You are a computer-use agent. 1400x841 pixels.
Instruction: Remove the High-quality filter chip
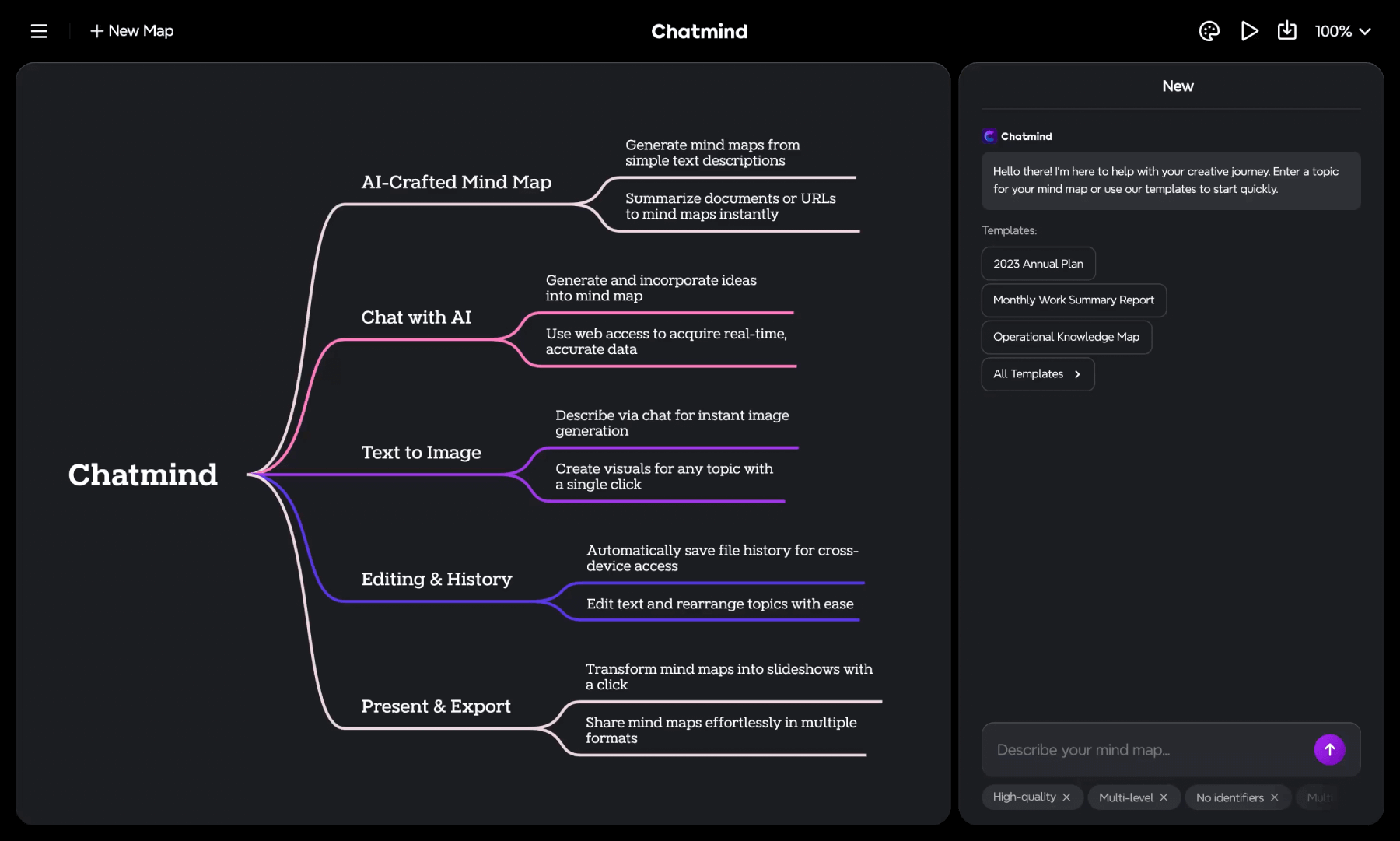point(1069,797)
